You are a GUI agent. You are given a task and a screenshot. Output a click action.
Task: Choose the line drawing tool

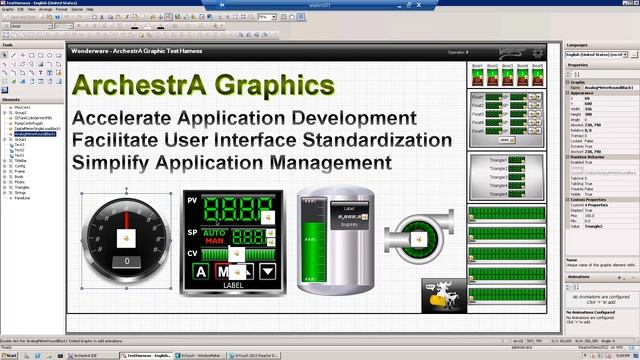pos(13,55)
